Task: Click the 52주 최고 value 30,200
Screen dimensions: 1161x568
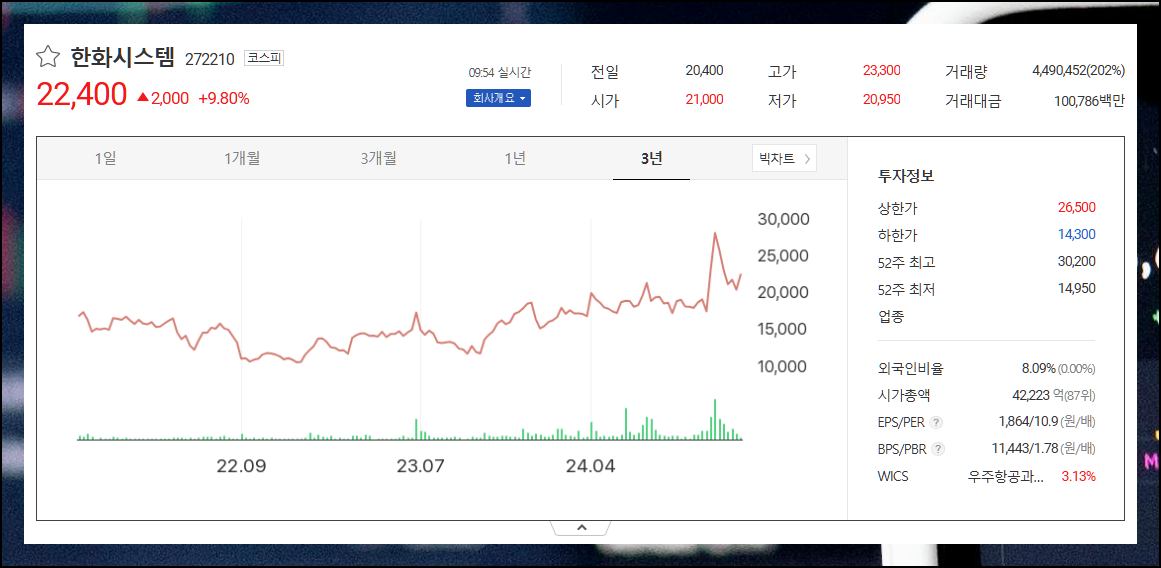Action: (1077, 261)
